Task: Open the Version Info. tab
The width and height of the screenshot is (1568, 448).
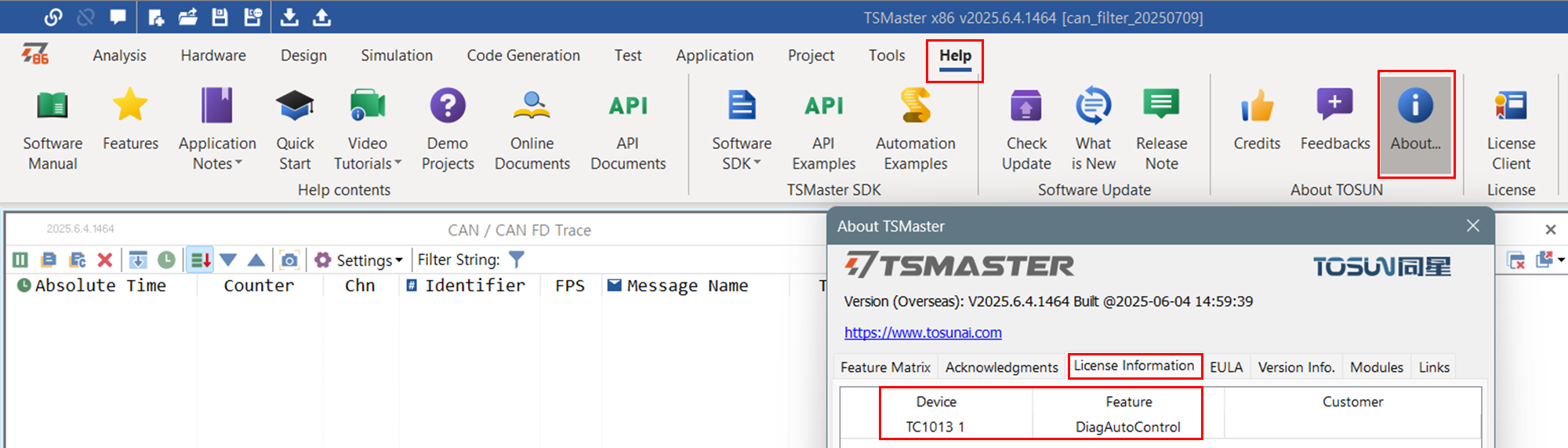Action: tap(1296, 367)
